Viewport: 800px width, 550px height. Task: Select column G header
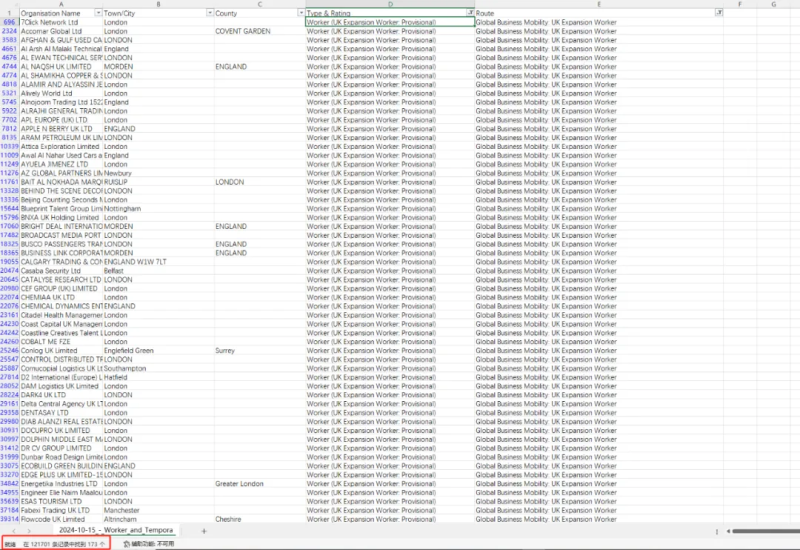tap(773, 4)
